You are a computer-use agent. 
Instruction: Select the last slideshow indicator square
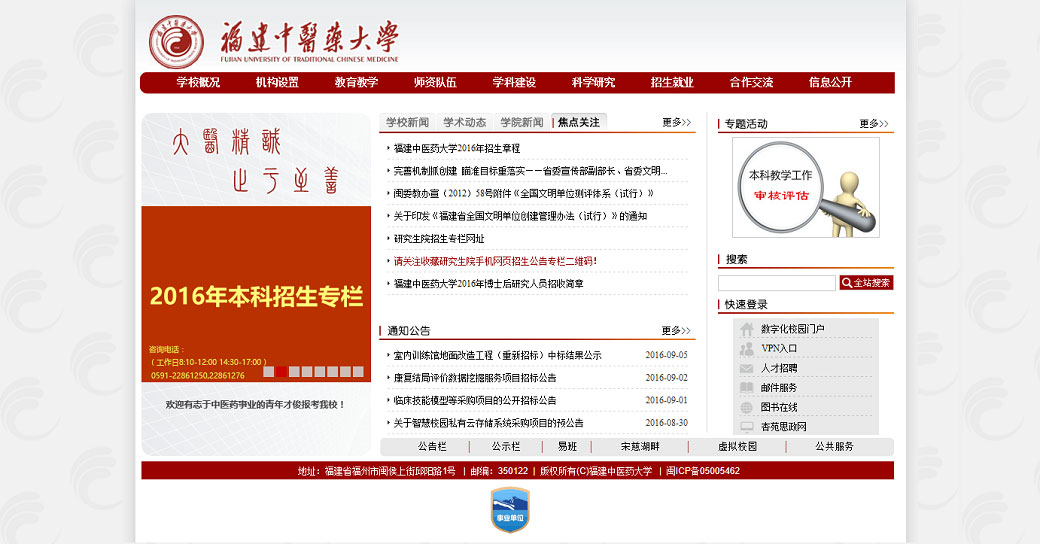pos(358,372)
